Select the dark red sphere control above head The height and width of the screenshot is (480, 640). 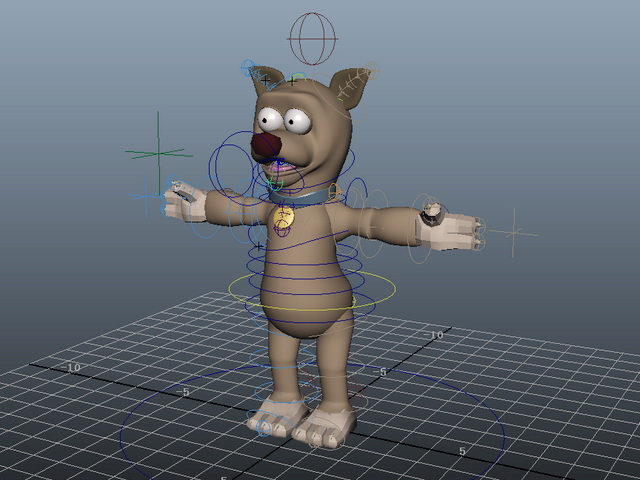tap(312, 39)
